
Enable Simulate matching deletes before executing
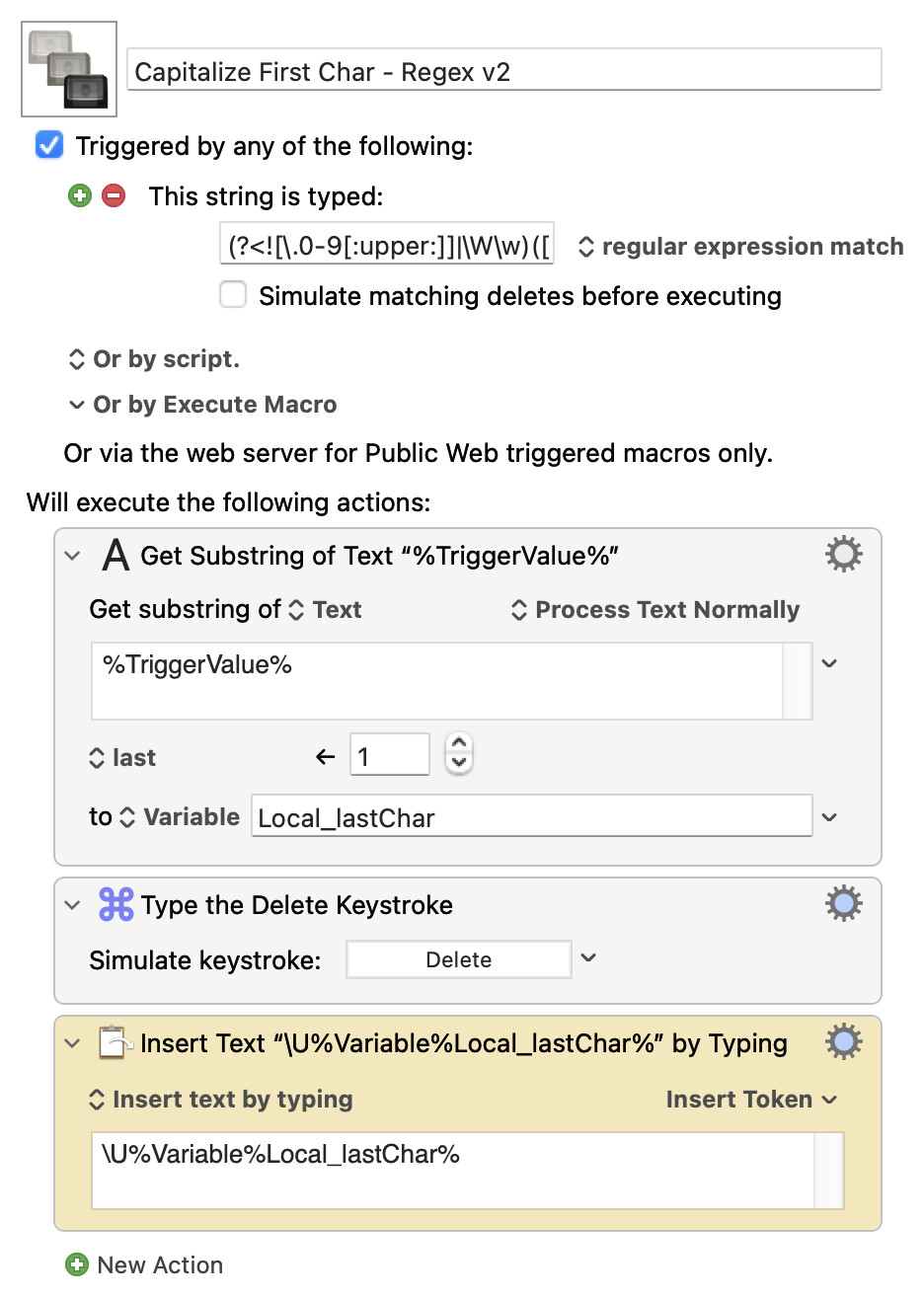click(233, 295)
